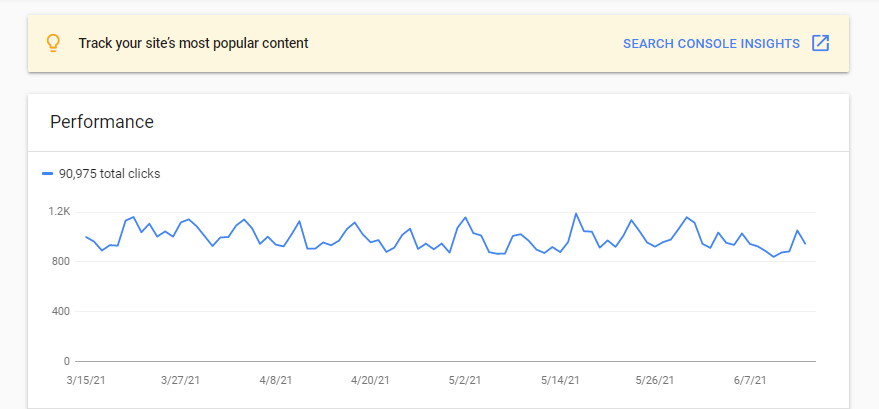Open the external link icon beside Search Console Insights

tap(820, 43)
